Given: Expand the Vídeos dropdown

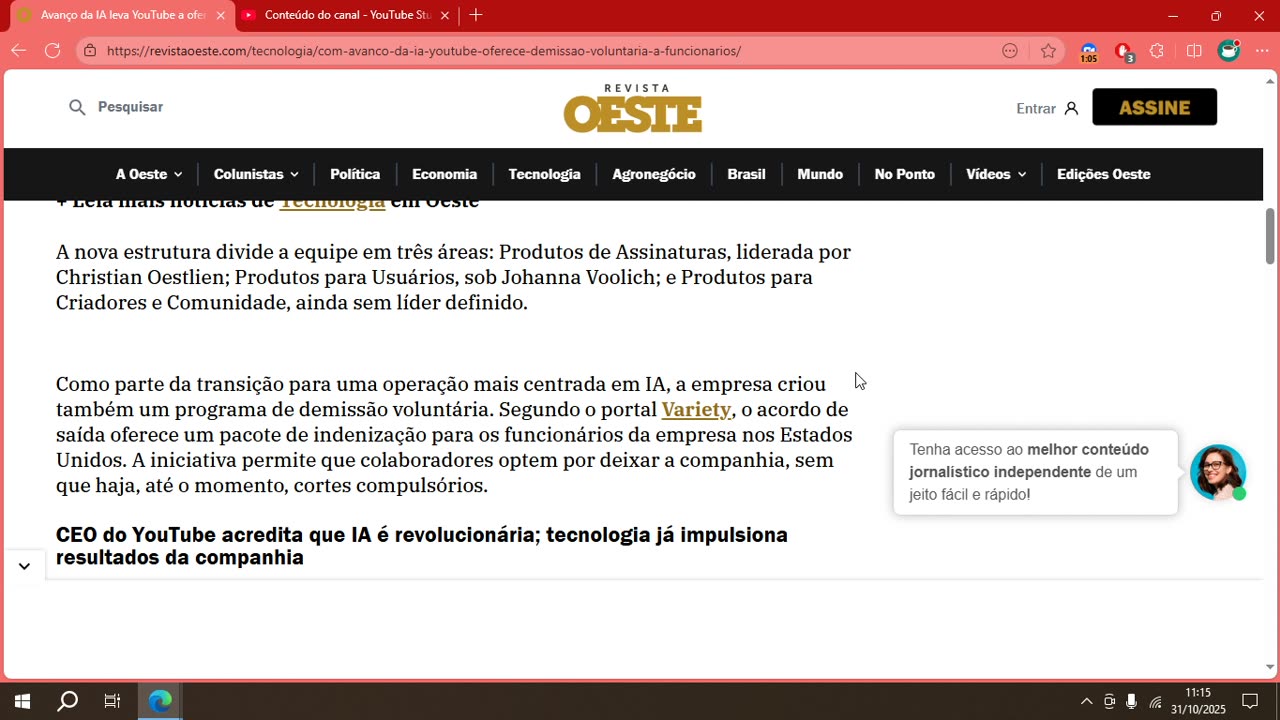Looking at the screenshot, I should (996, 174).
